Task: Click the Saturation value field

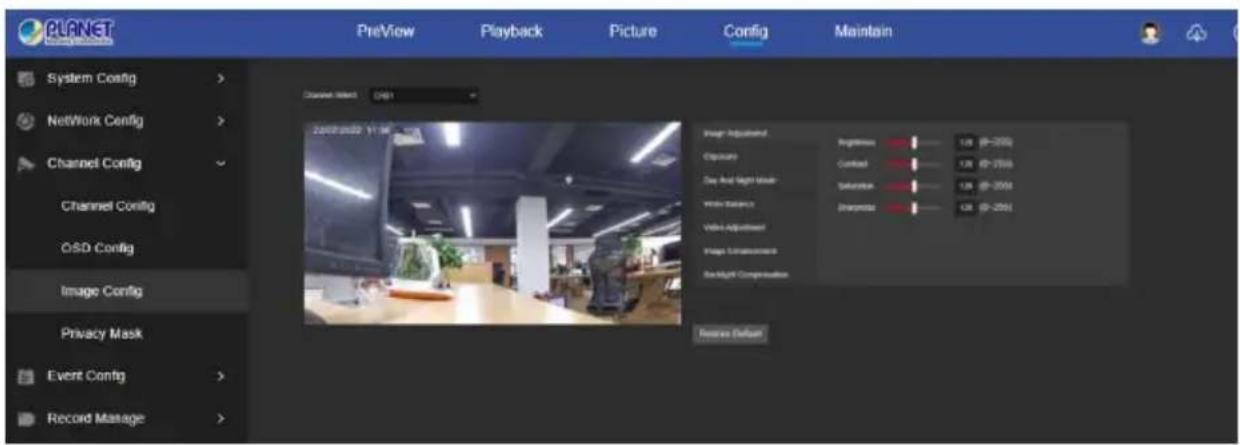Action: point(965,186)
